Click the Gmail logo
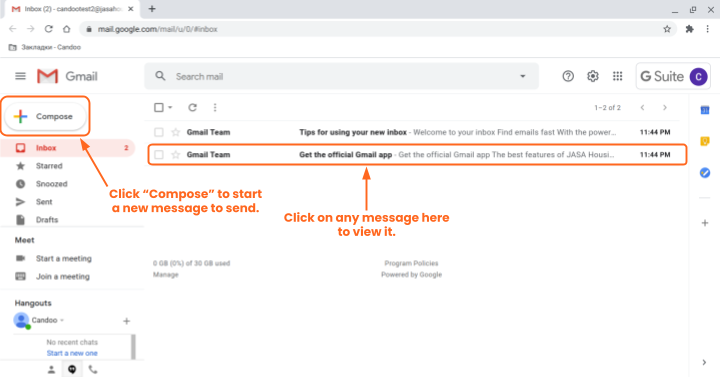This screenshot has width=720, height=377. click(x=68, y=76)
